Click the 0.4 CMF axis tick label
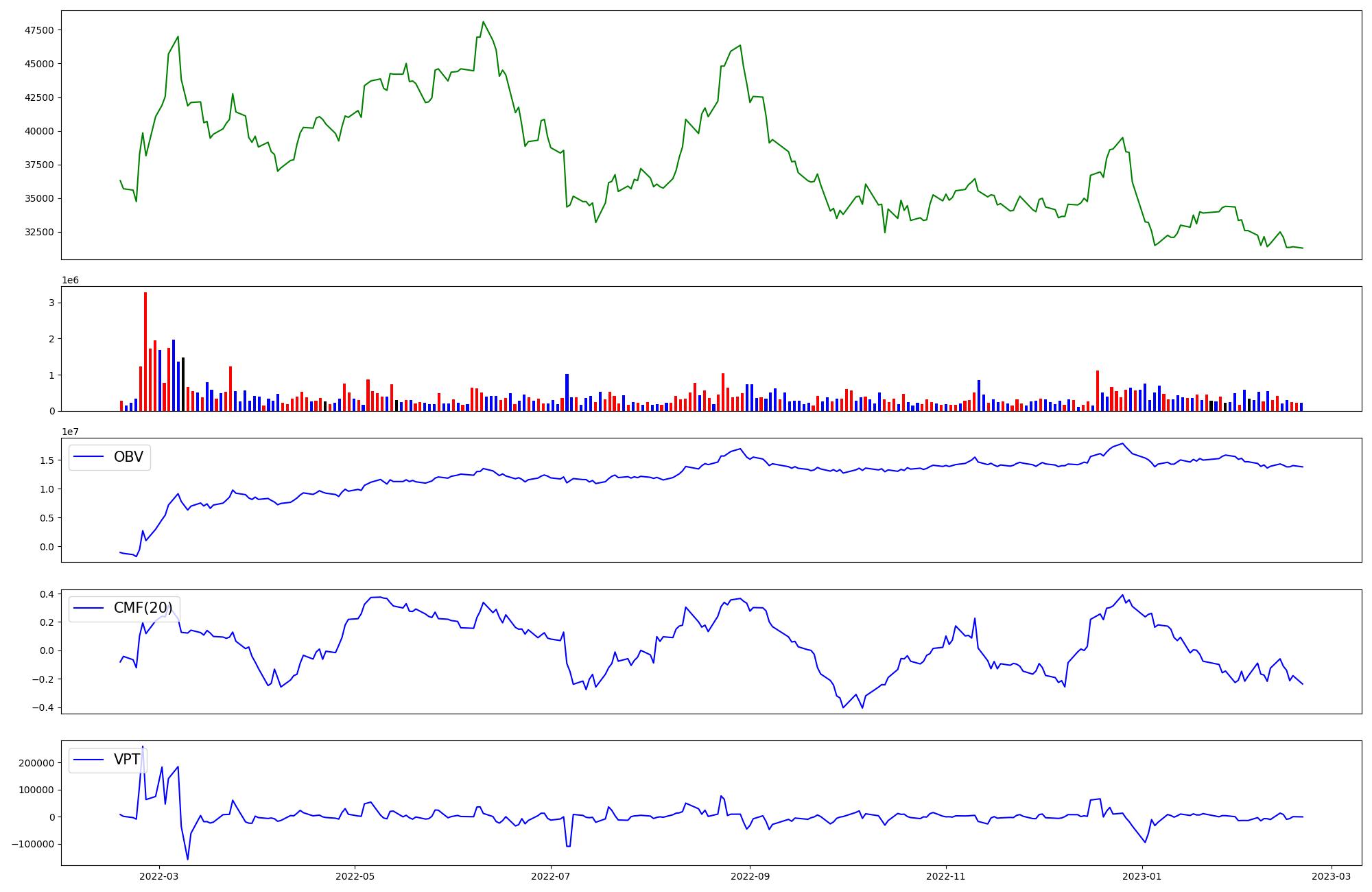This screenshot has width=1372, height=892. (x=47, y=594)
